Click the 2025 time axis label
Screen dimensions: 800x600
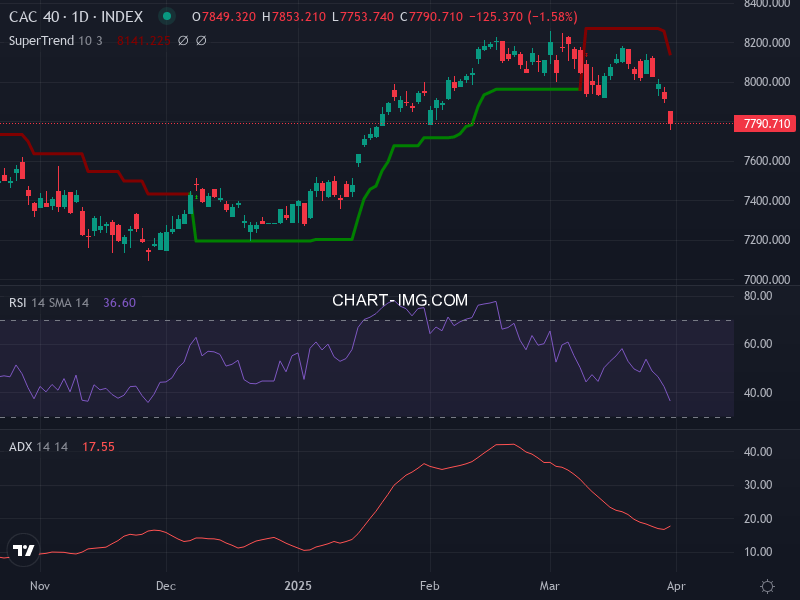coord(298,586)
